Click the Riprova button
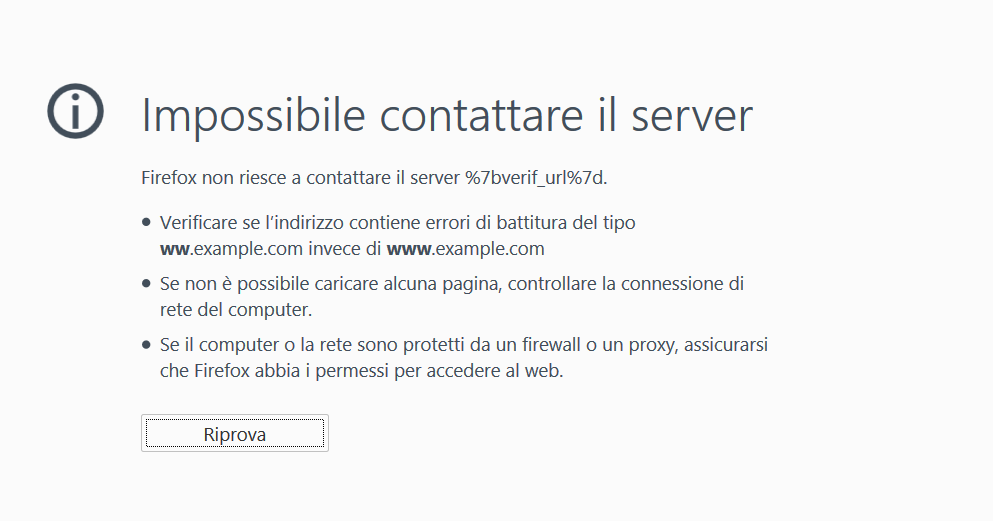Screen dimensions: 993x521 point(234,434)
